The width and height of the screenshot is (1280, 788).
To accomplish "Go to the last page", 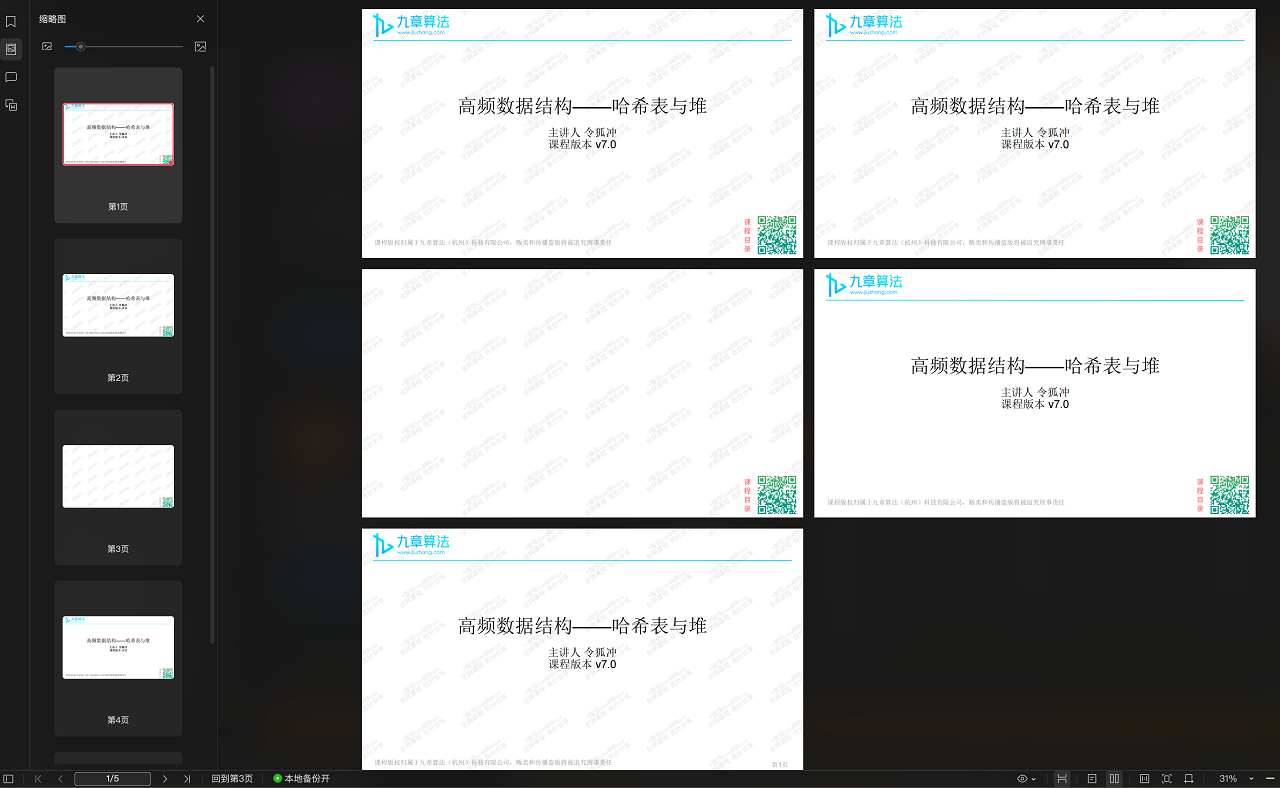I will pyautogui.click(x=187, y=779).
